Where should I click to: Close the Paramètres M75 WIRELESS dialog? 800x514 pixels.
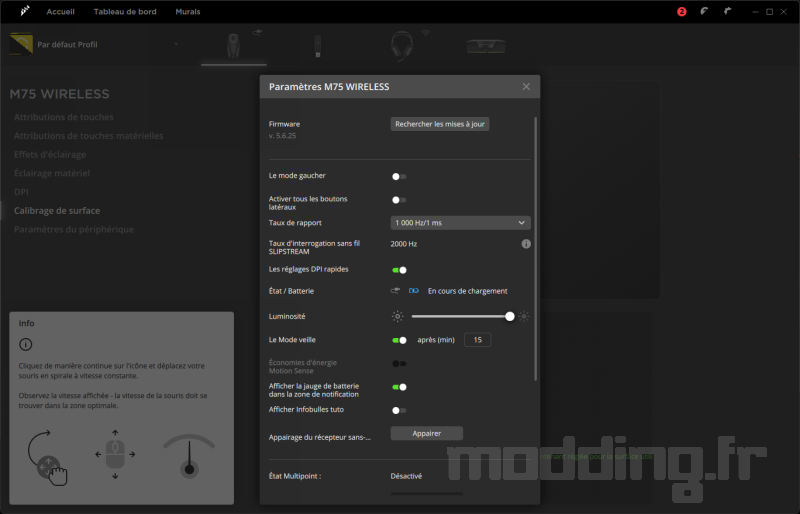tap(526, 87)
